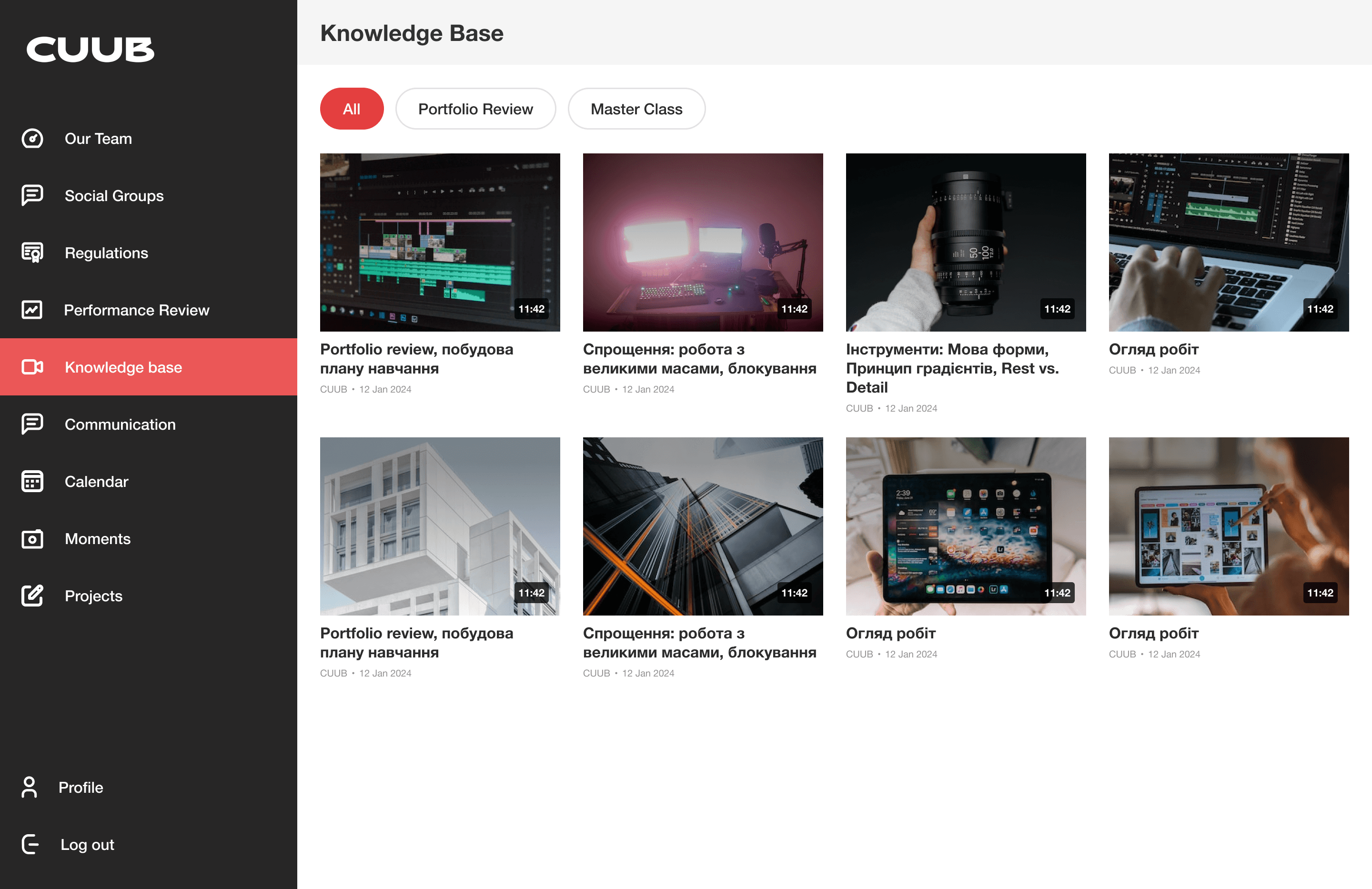Click the Knowledge base video camera icon
Screen dimensions: 1372x889
coord(32,367)
